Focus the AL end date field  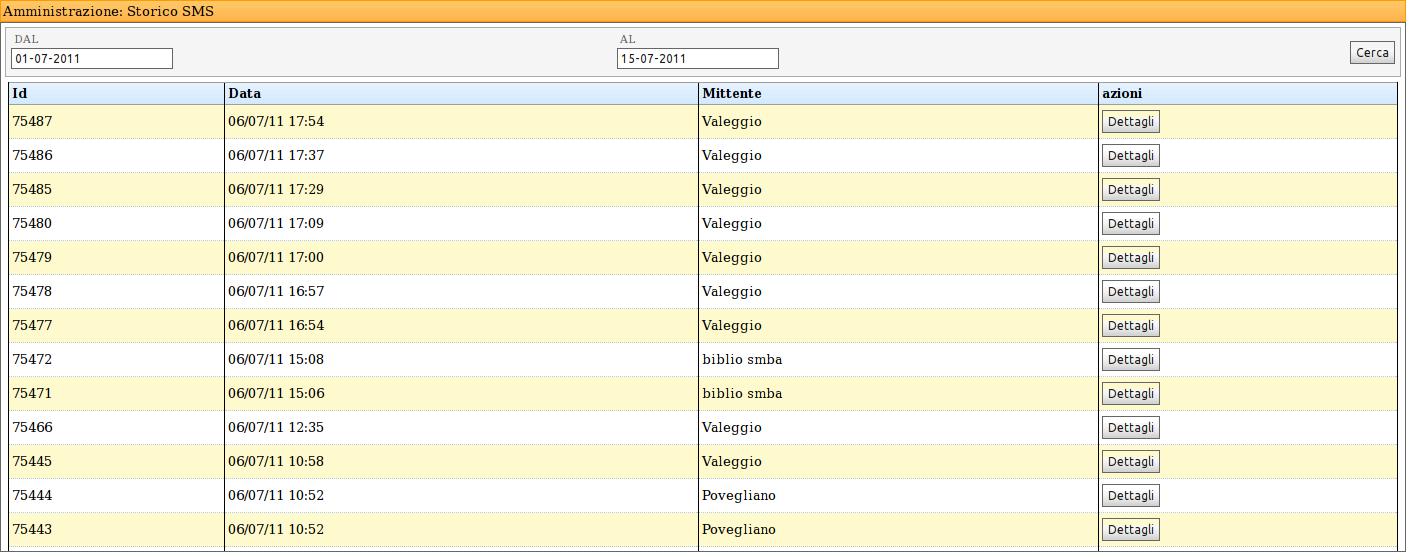pyautogui.click(x=697, y=59)
